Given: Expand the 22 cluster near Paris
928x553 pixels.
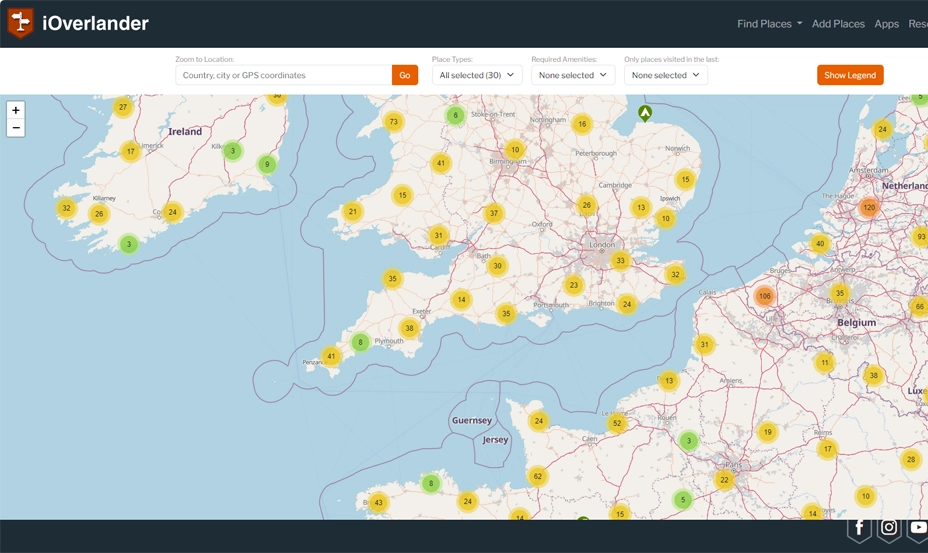Looking at the screenshot, I should pyautogui.click(x=724, y=480).
